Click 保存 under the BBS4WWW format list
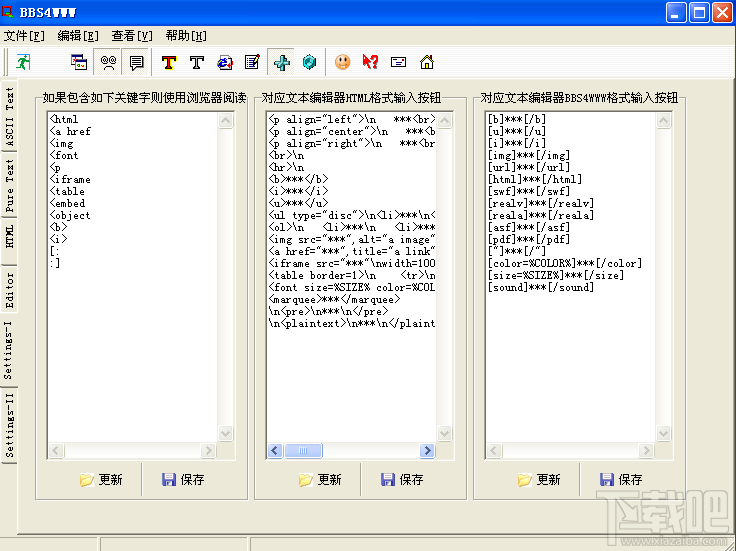 point(621,480)
